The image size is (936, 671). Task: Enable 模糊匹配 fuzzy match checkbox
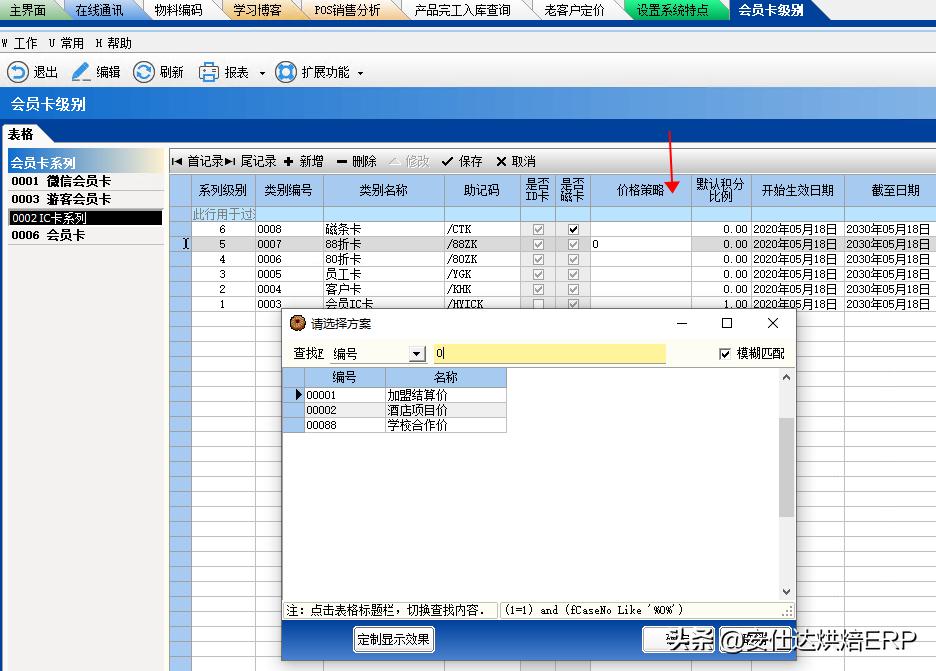725,352
